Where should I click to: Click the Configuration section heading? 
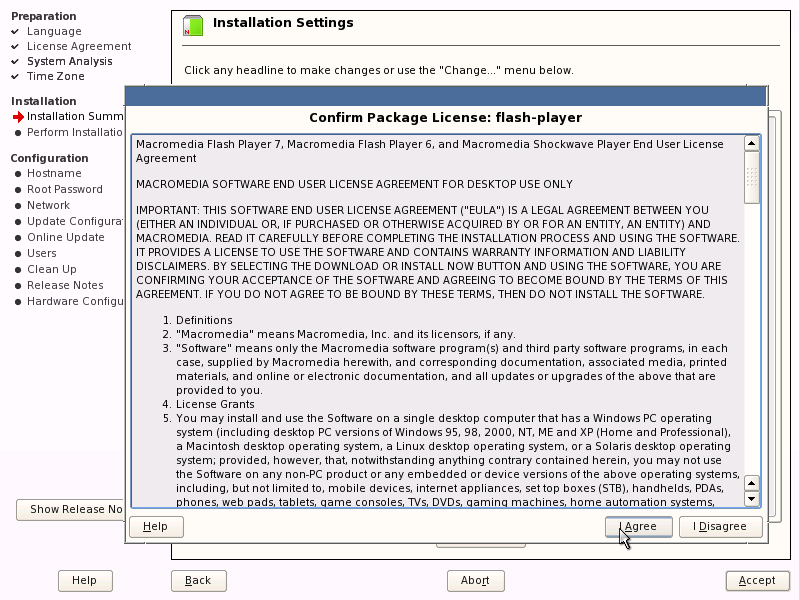[x=49, y=158]
